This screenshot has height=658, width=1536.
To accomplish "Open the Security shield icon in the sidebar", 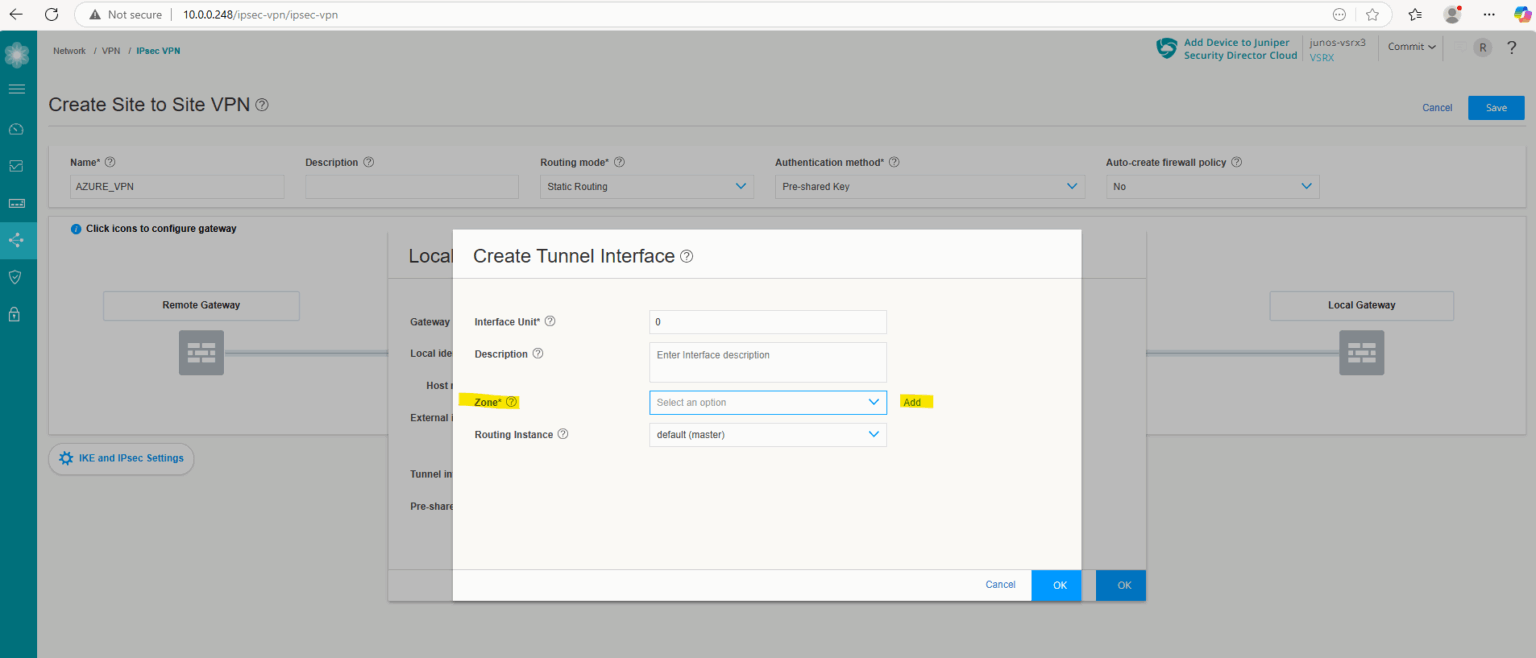I will (x=17, y=277).
